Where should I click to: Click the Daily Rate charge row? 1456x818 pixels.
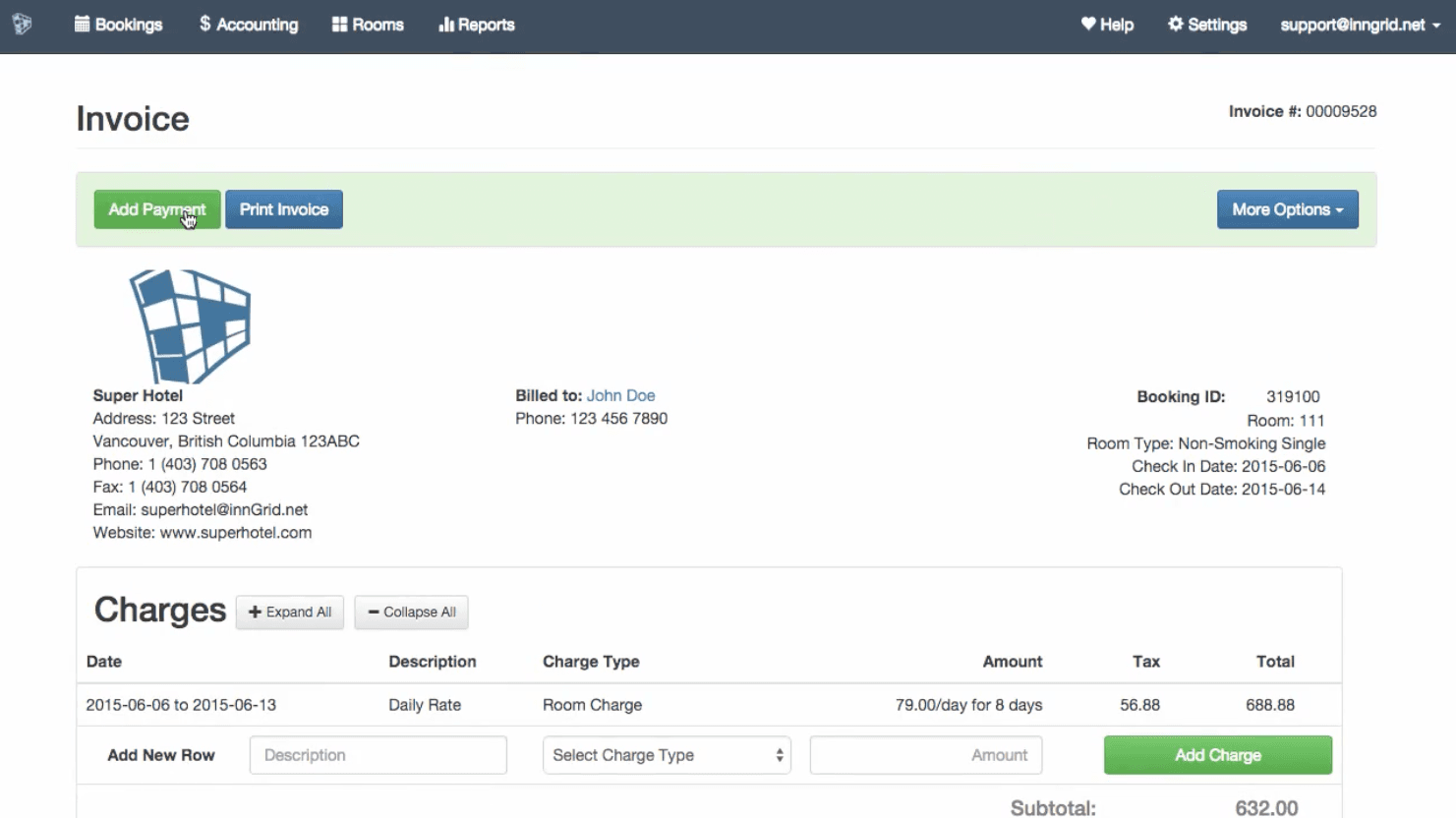tap(424, 705)
